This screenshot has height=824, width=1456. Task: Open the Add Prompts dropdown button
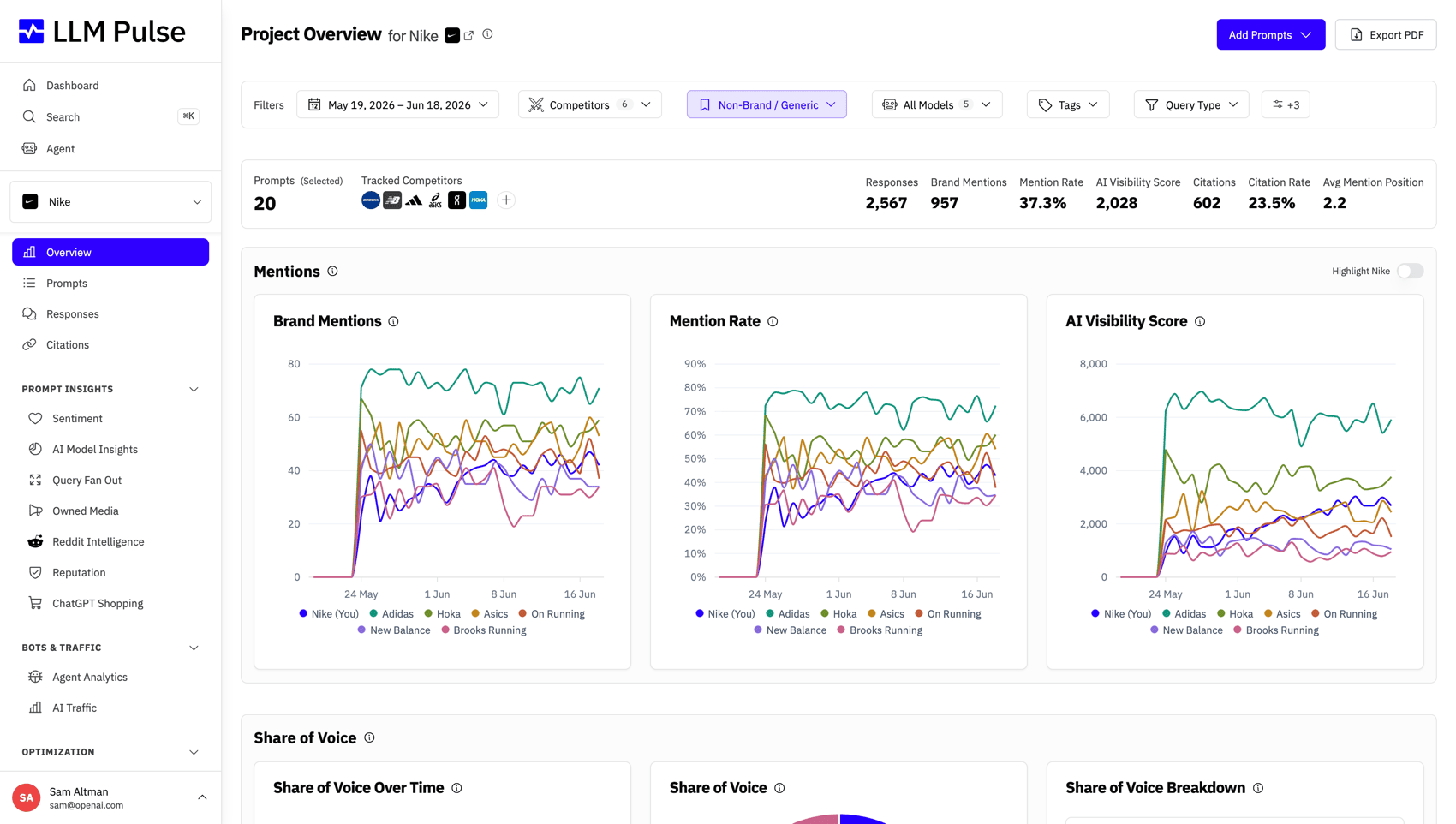pos(1270,35)
